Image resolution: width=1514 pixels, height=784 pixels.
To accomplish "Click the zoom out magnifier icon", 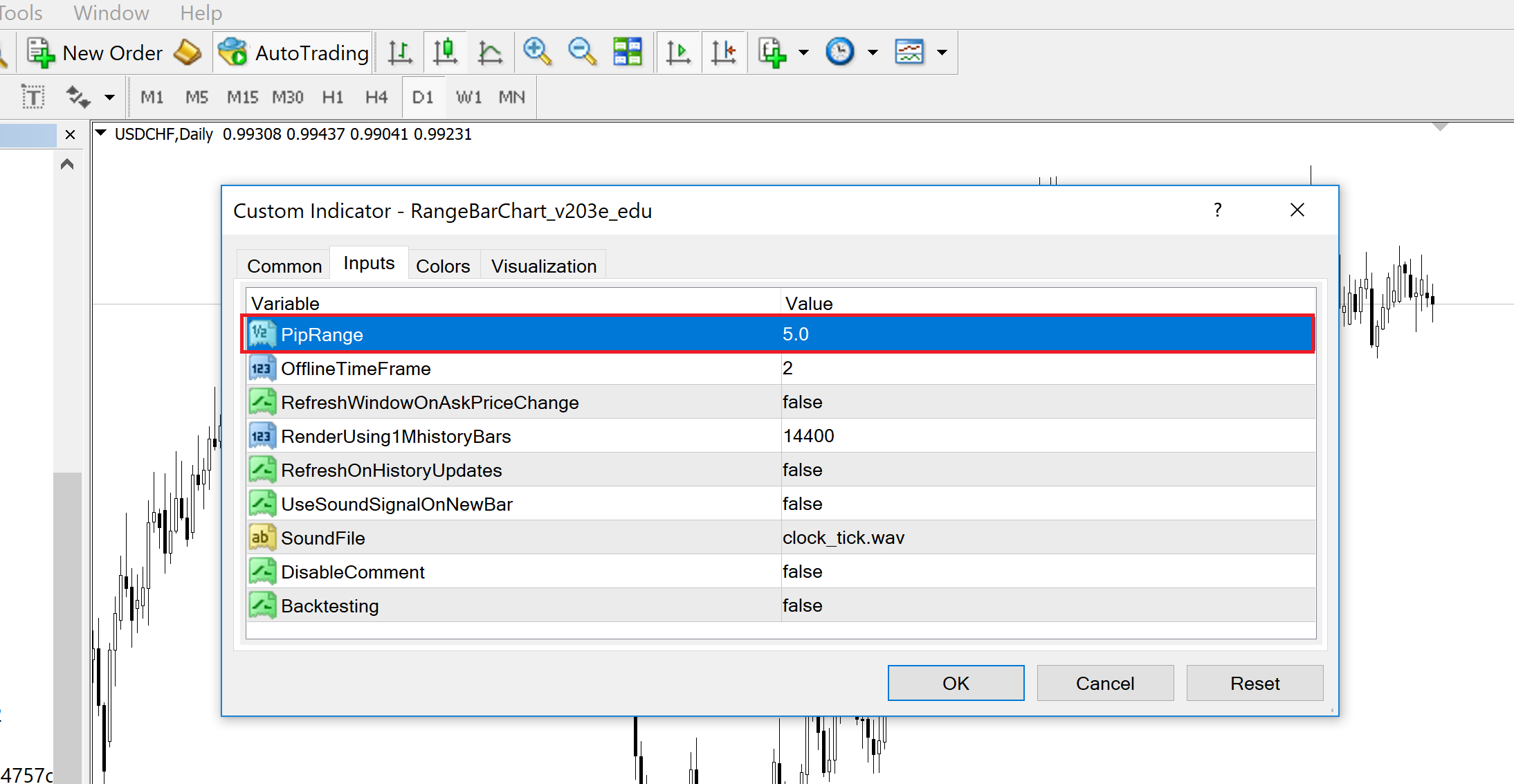I will (x=582, y=53).
